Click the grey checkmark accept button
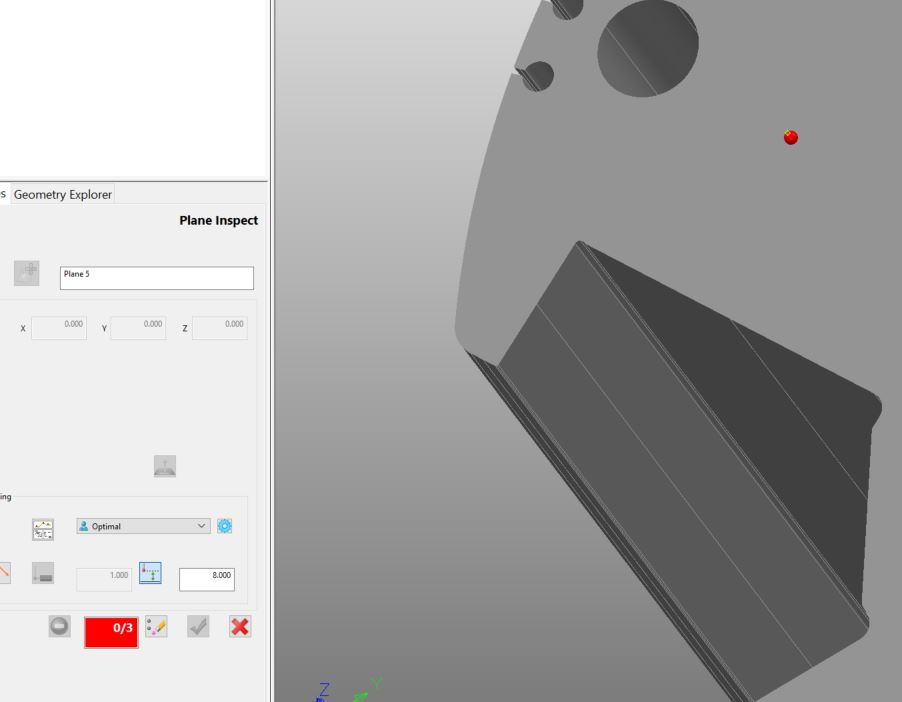The height and width of the screenshot is (702, 902). pyautogui.click(x=198, y=627)
